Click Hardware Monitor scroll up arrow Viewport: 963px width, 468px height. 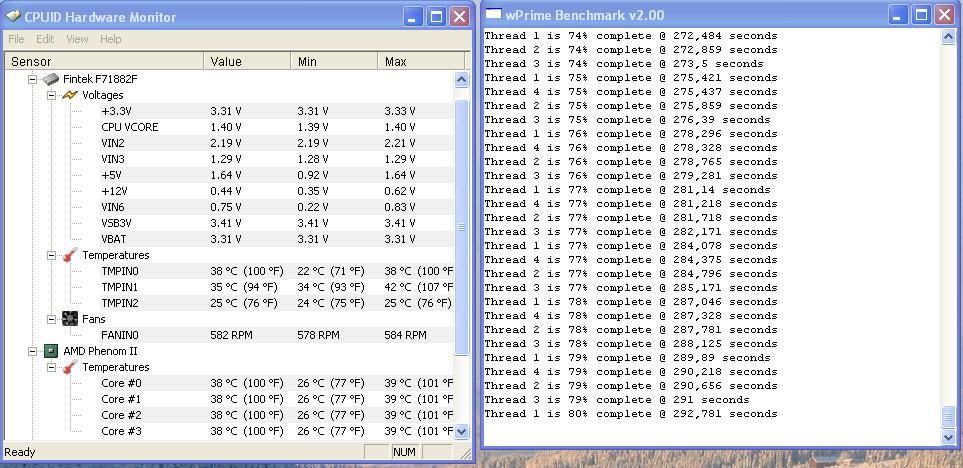pyautogui.click(x=461, y=79)
